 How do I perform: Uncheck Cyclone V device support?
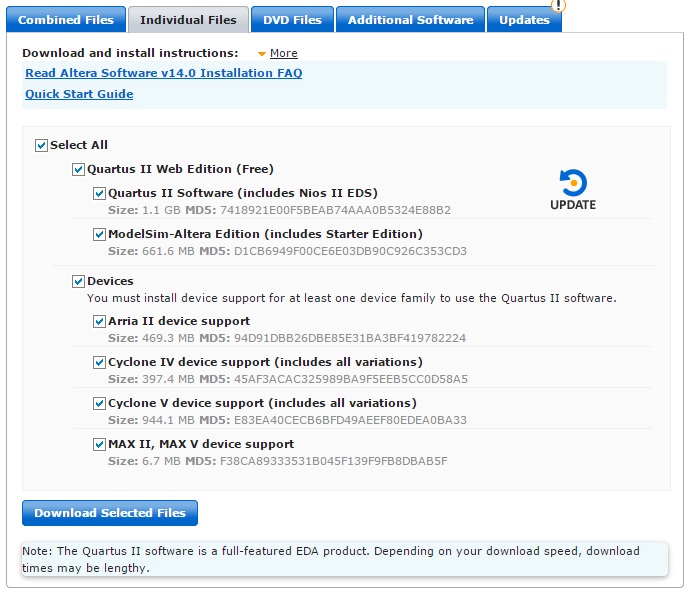coord(100,403)
